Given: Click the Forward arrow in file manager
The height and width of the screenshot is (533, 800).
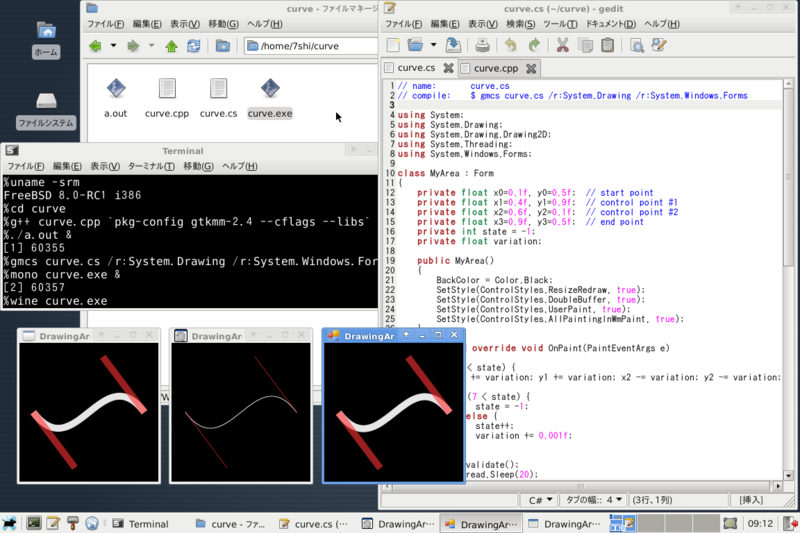Looking at the screenshot, I should pyautogui.click(x=133, y=46).
